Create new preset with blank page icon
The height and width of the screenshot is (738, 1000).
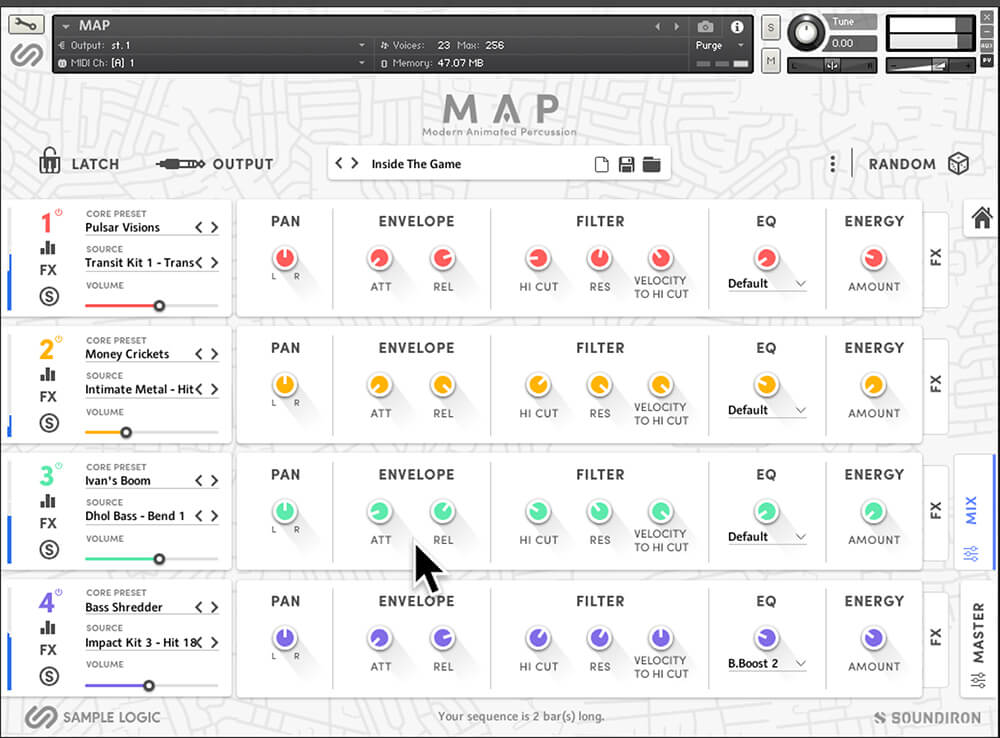602,164
